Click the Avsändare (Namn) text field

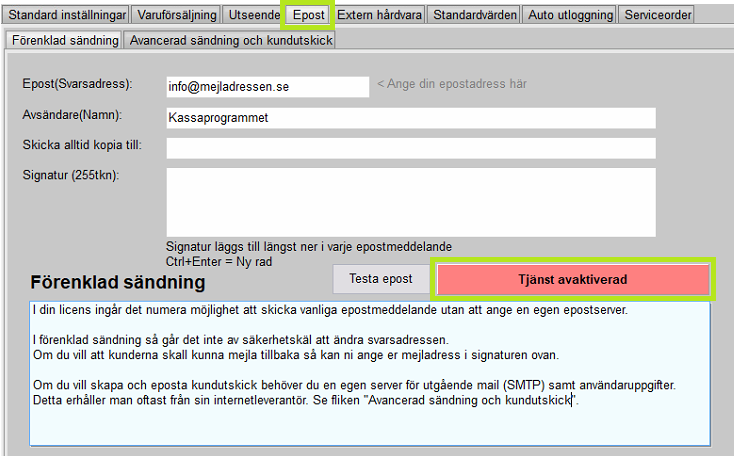tap(410, 118)
